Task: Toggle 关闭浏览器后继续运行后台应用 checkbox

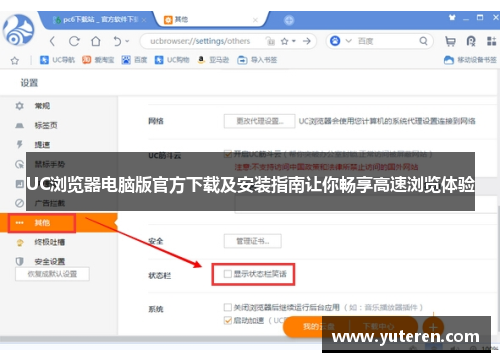Action: (228, 307)
